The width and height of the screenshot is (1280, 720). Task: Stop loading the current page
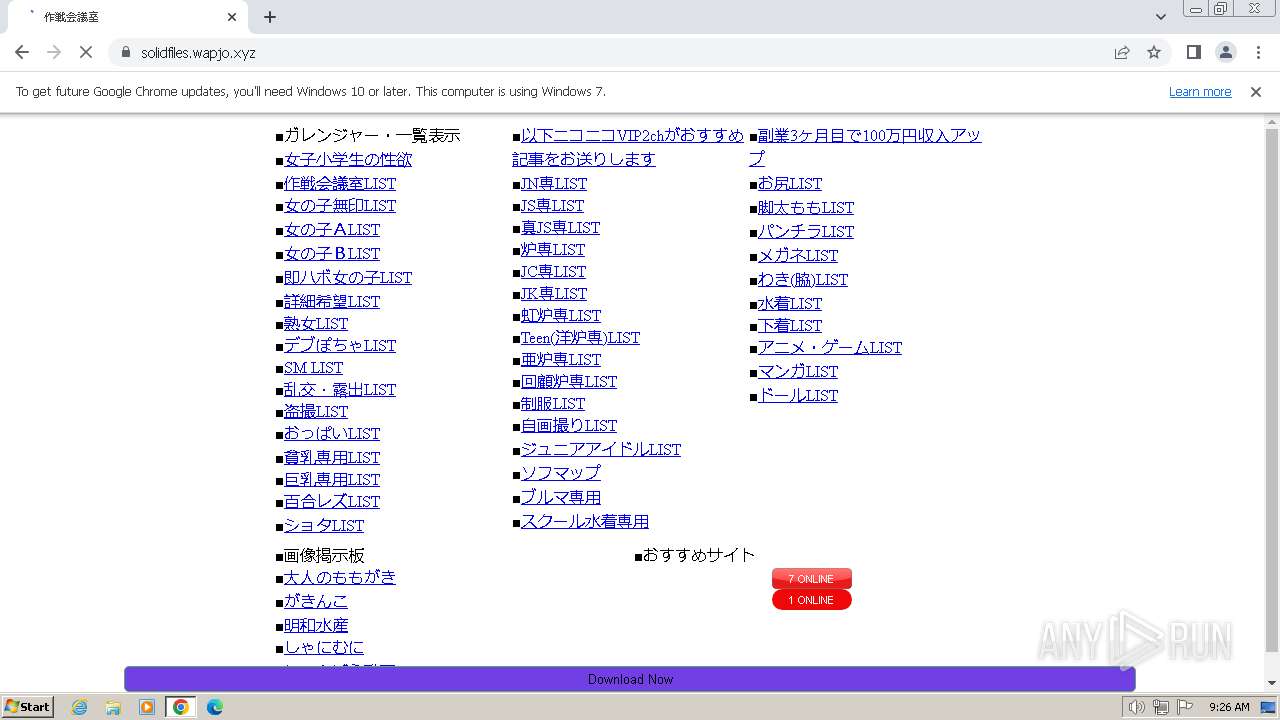coord(86,52)
